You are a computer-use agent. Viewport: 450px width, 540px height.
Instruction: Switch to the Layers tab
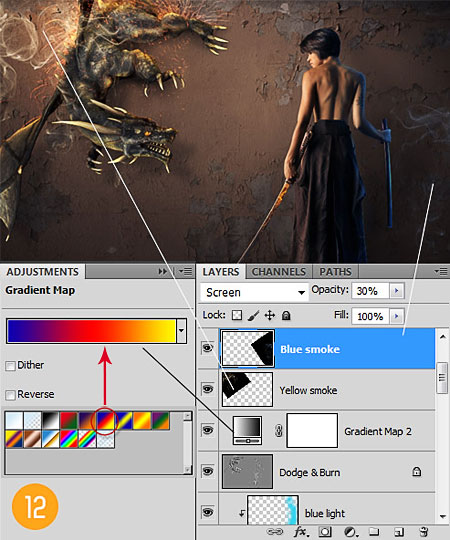click(221, 272)
